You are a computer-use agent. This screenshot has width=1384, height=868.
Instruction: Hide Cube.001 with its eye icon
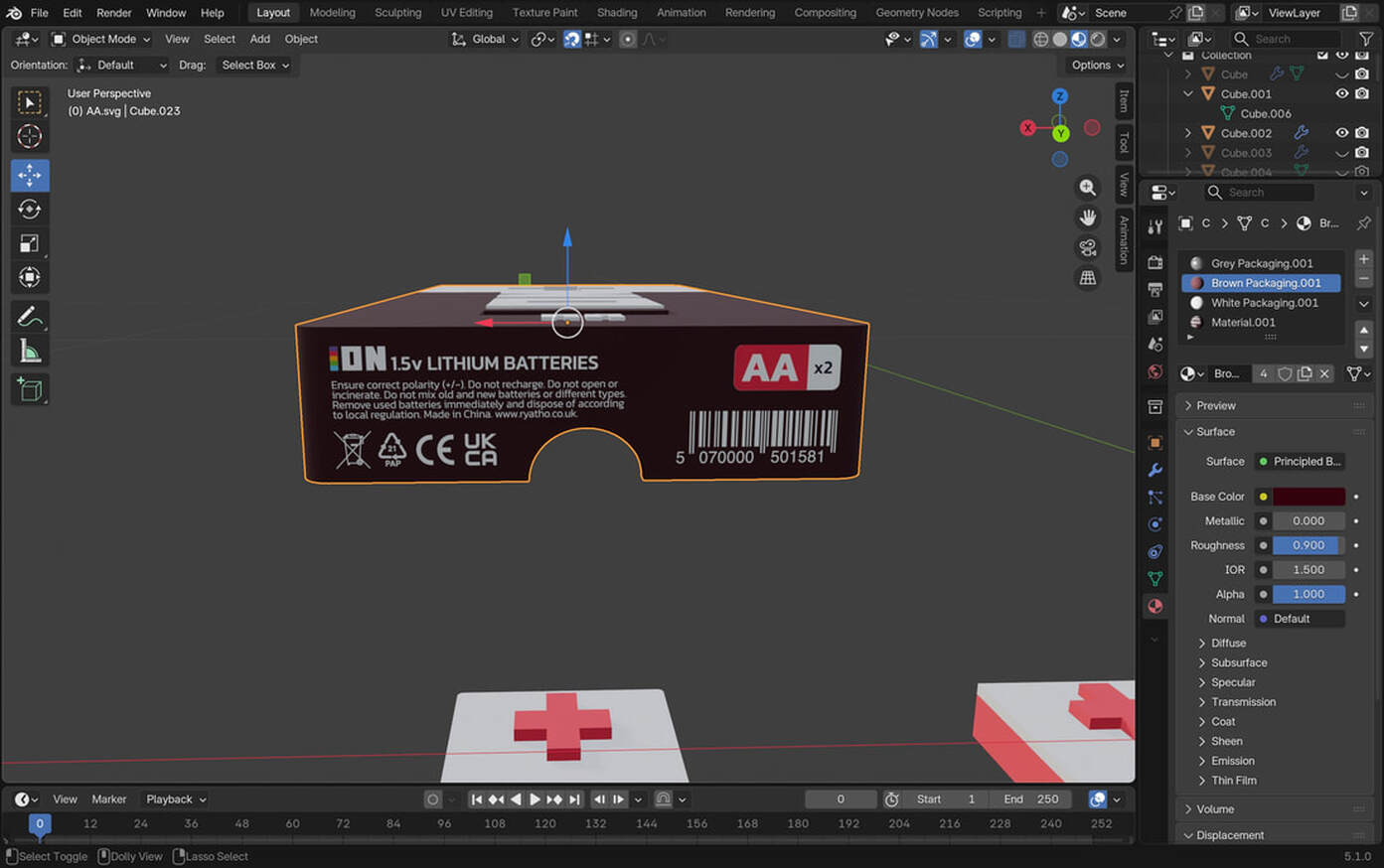[x=1341, y=94]
